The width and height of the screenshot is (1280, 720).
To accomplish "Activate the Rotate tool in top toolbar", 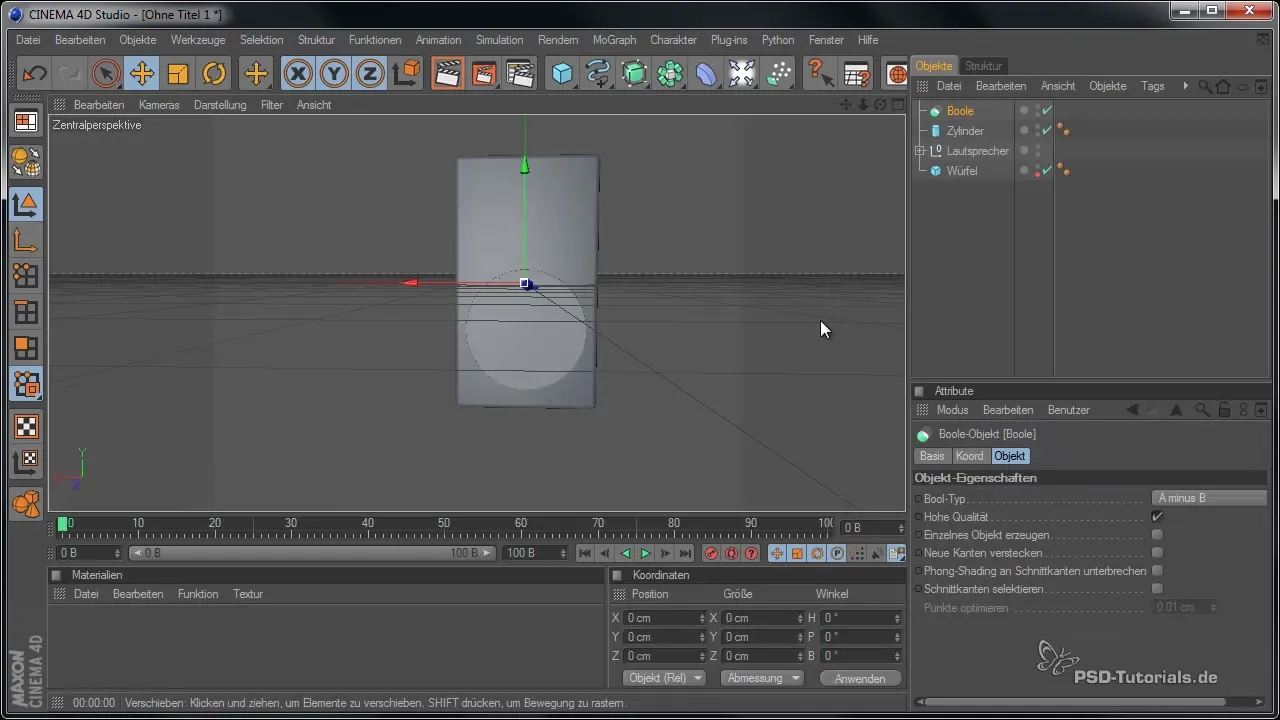I will (x=214, y=74).
